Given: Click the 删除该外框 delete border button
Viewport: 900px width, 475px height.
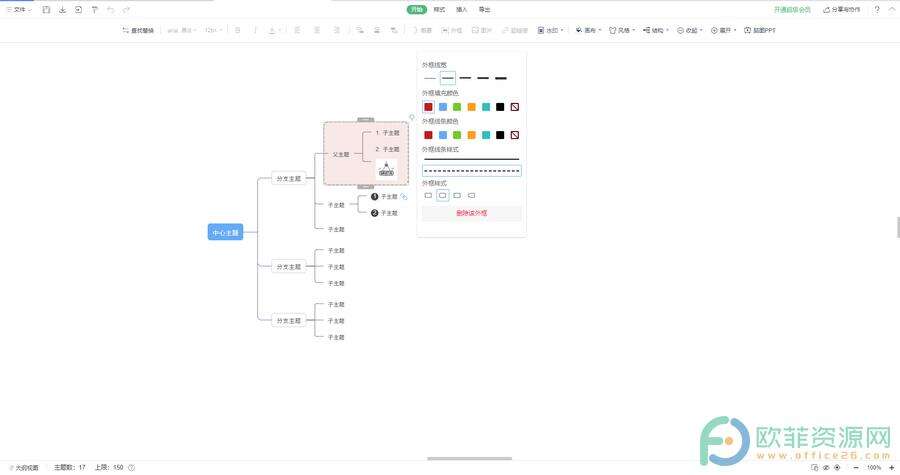Looking at the screenshot, I should [x=471, y=213].
